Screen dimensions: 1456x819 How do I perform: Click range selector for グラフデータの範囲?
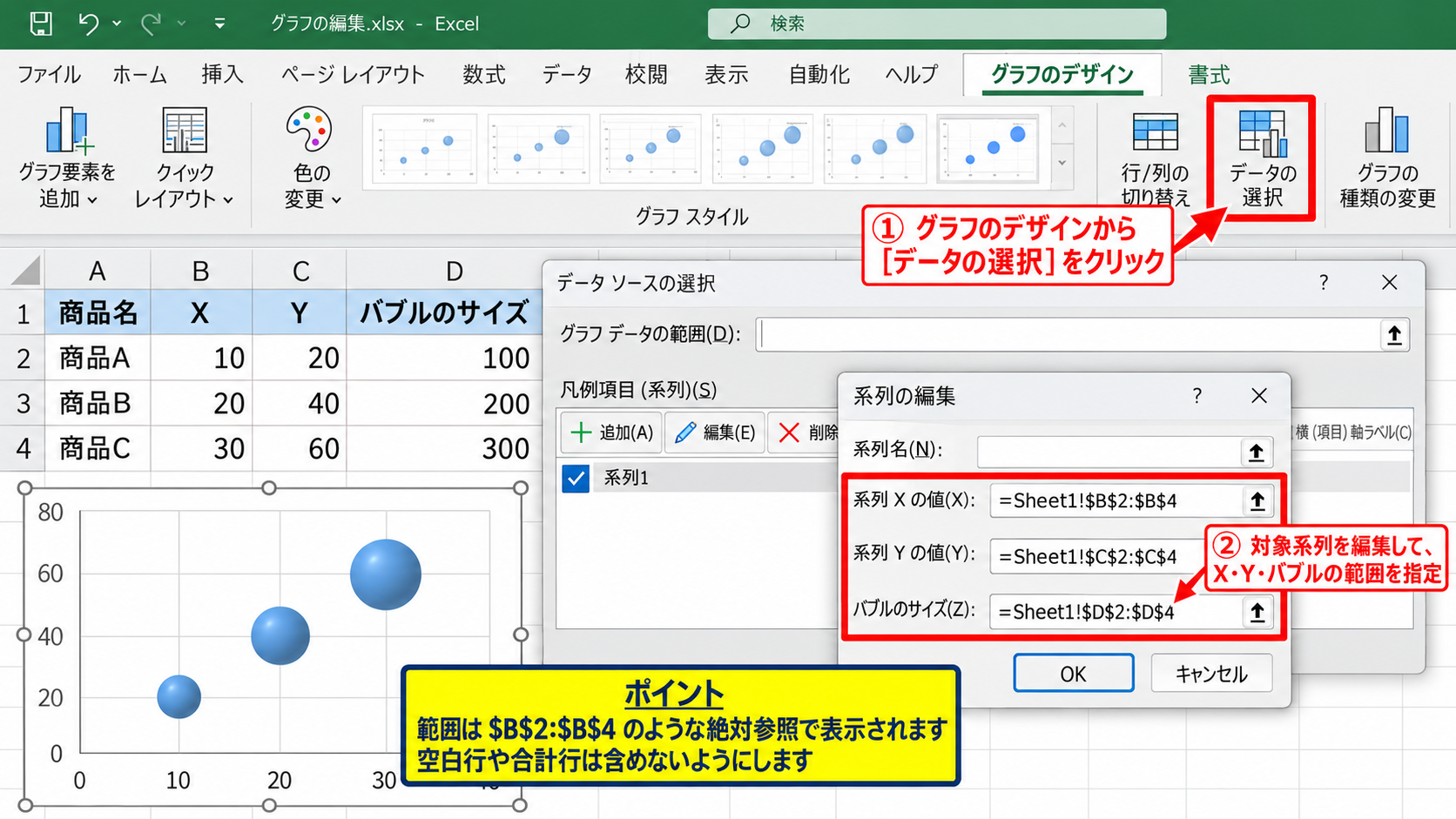click(x=1394, y=335)
